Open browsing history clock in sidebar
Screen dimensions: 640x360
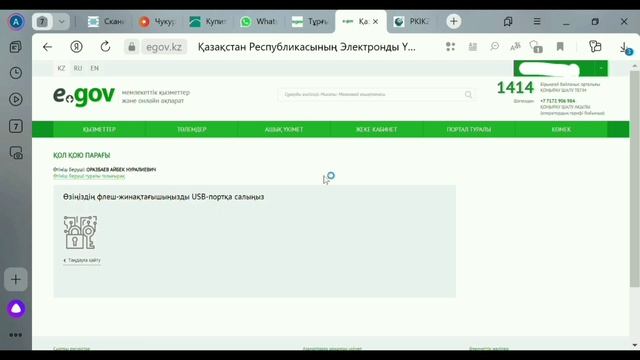16,73
